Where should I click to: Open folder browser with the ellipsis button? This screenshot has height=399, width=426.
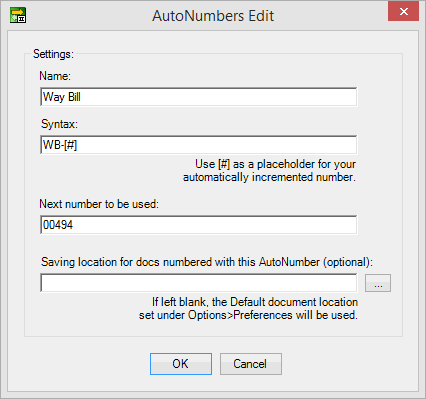[378, 283]
